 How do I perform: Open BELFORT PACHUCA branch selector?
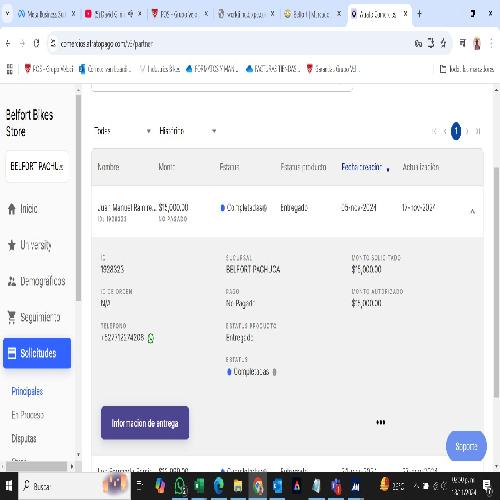(37, 166)
